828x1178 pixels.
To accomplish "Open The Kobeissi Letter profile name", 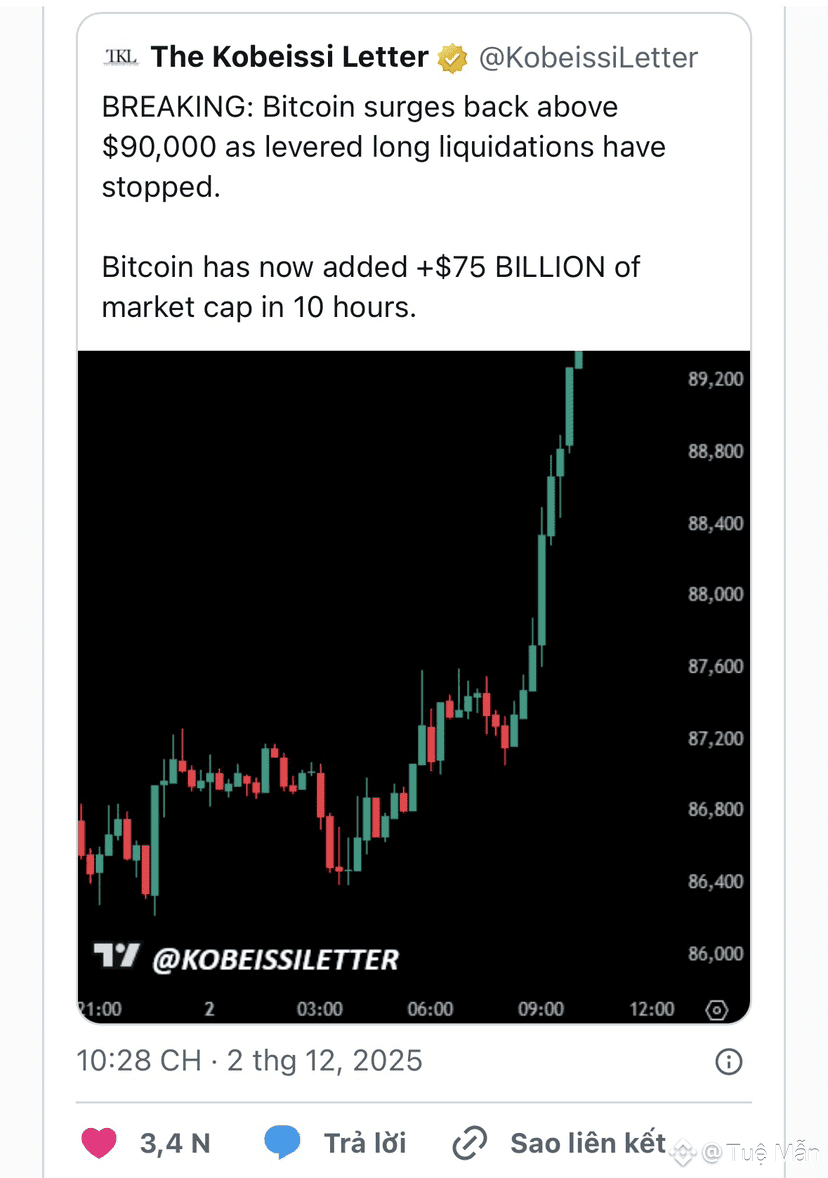I will 290,57.
